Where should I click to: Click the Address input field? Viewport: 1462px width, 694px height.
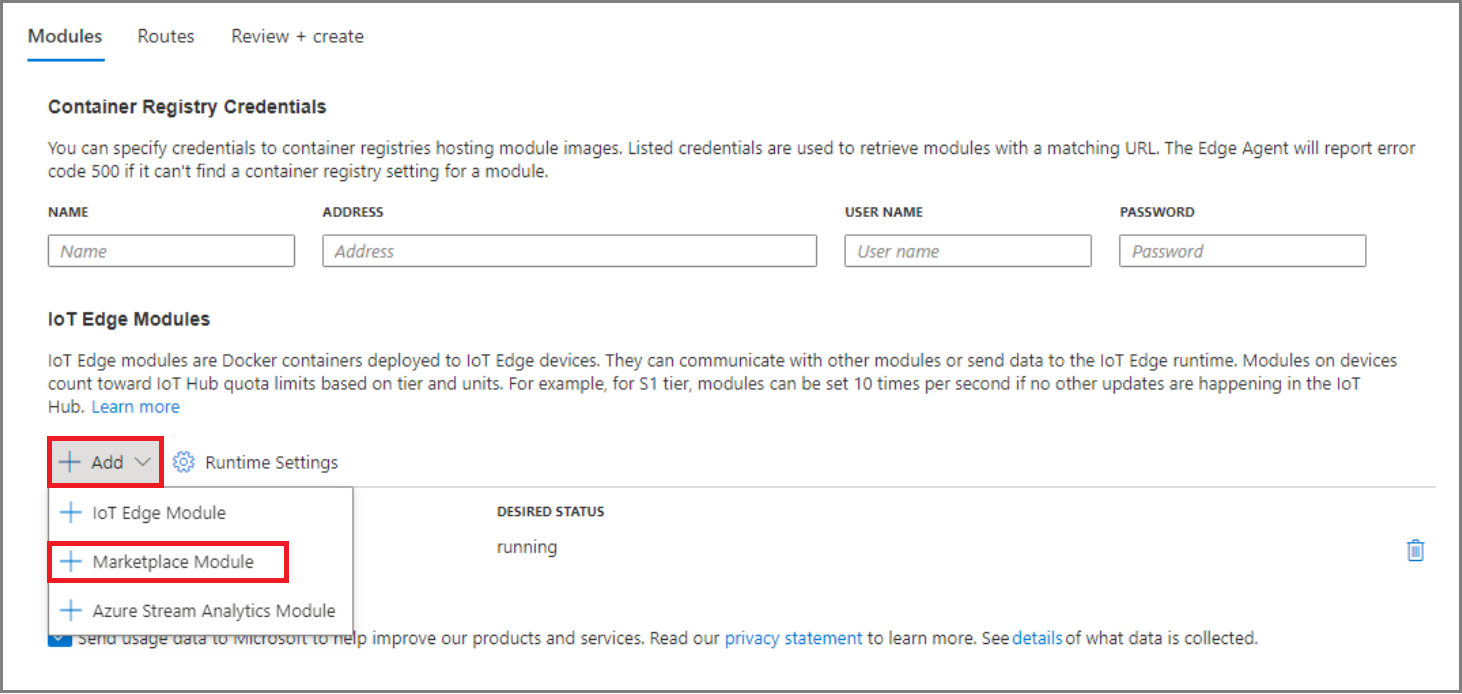point(569,250)
